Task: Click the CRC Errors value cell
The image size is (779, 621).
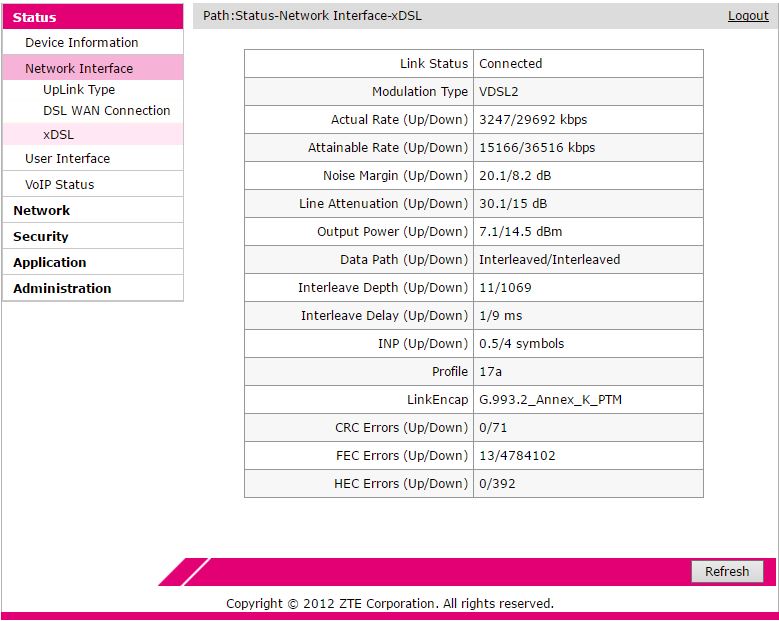Action: point(494,428)
